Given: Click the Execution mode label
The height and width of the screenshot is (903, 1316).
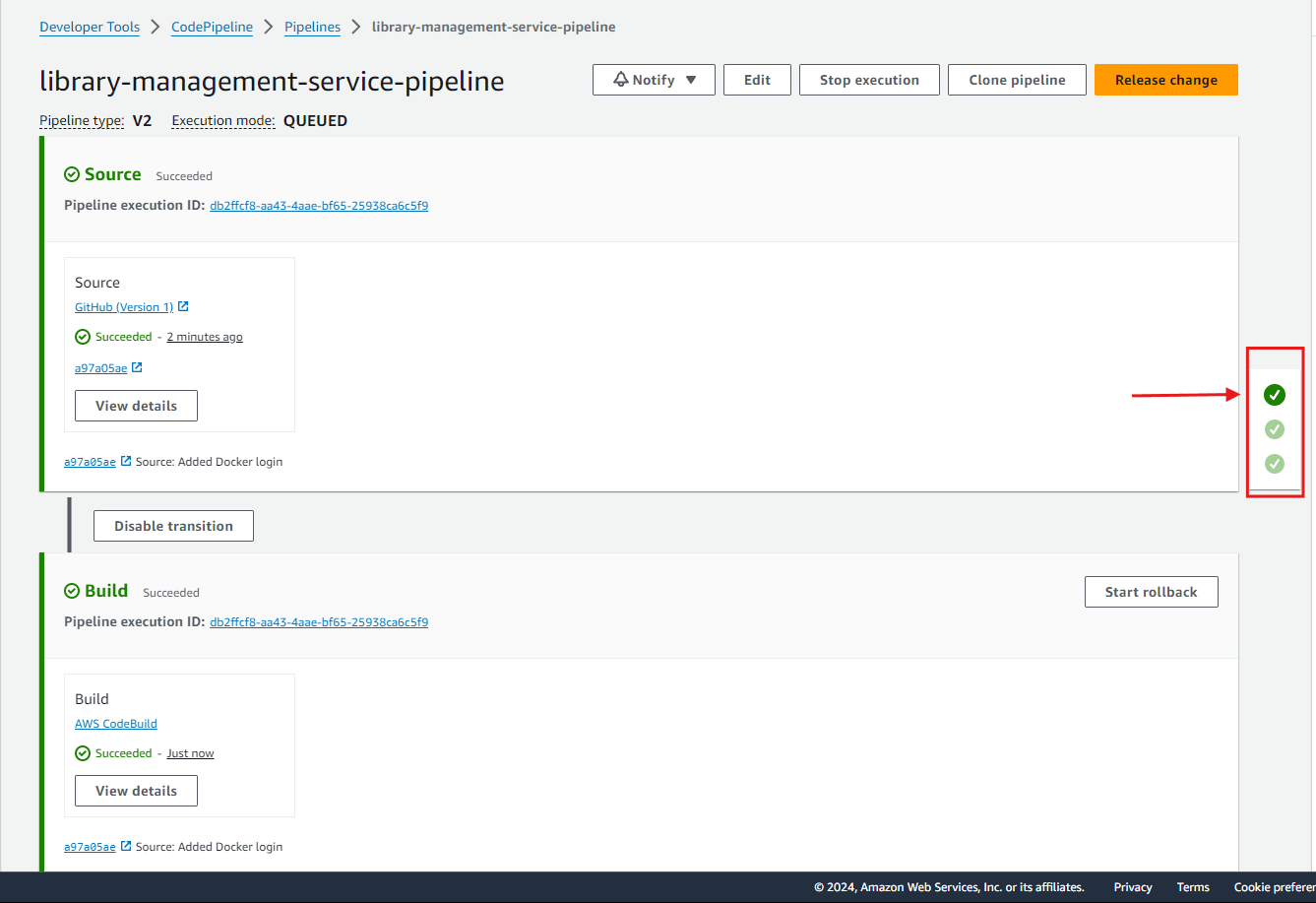Looking at the screenshot, I should (x=223, y=121).
